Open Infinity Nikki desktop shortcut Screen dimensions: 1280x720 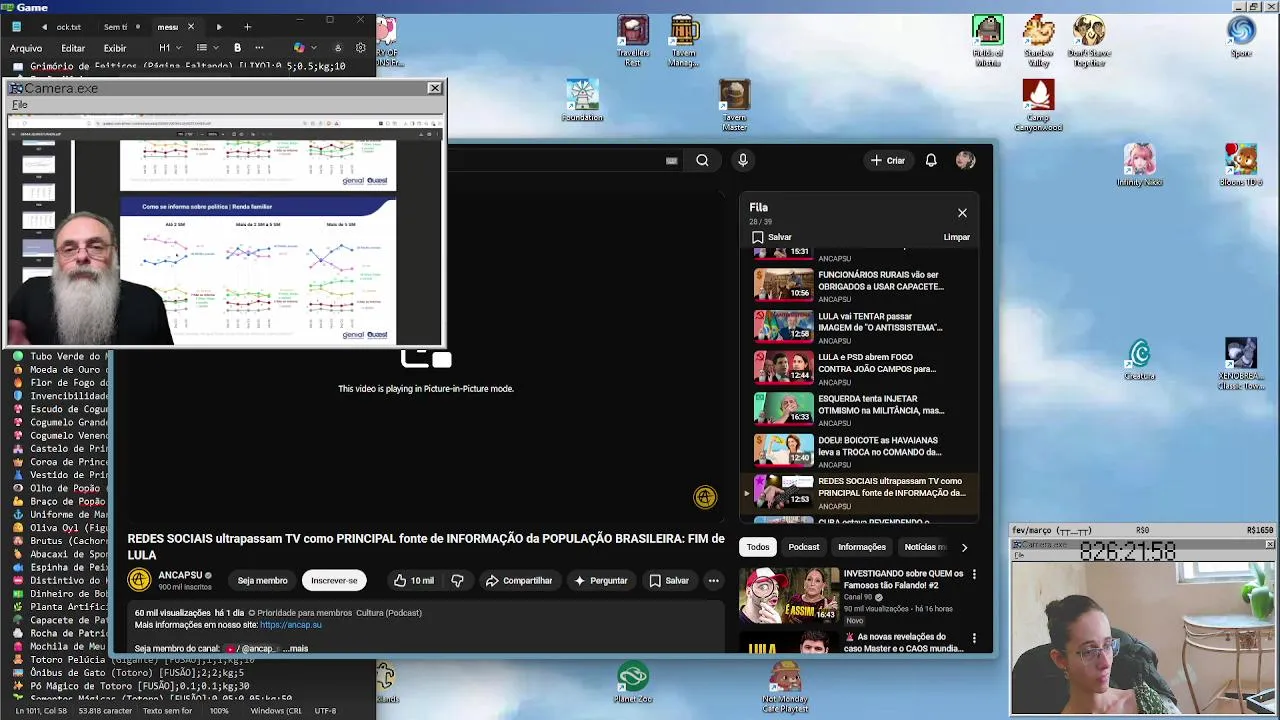click(x=1139, y=165)
